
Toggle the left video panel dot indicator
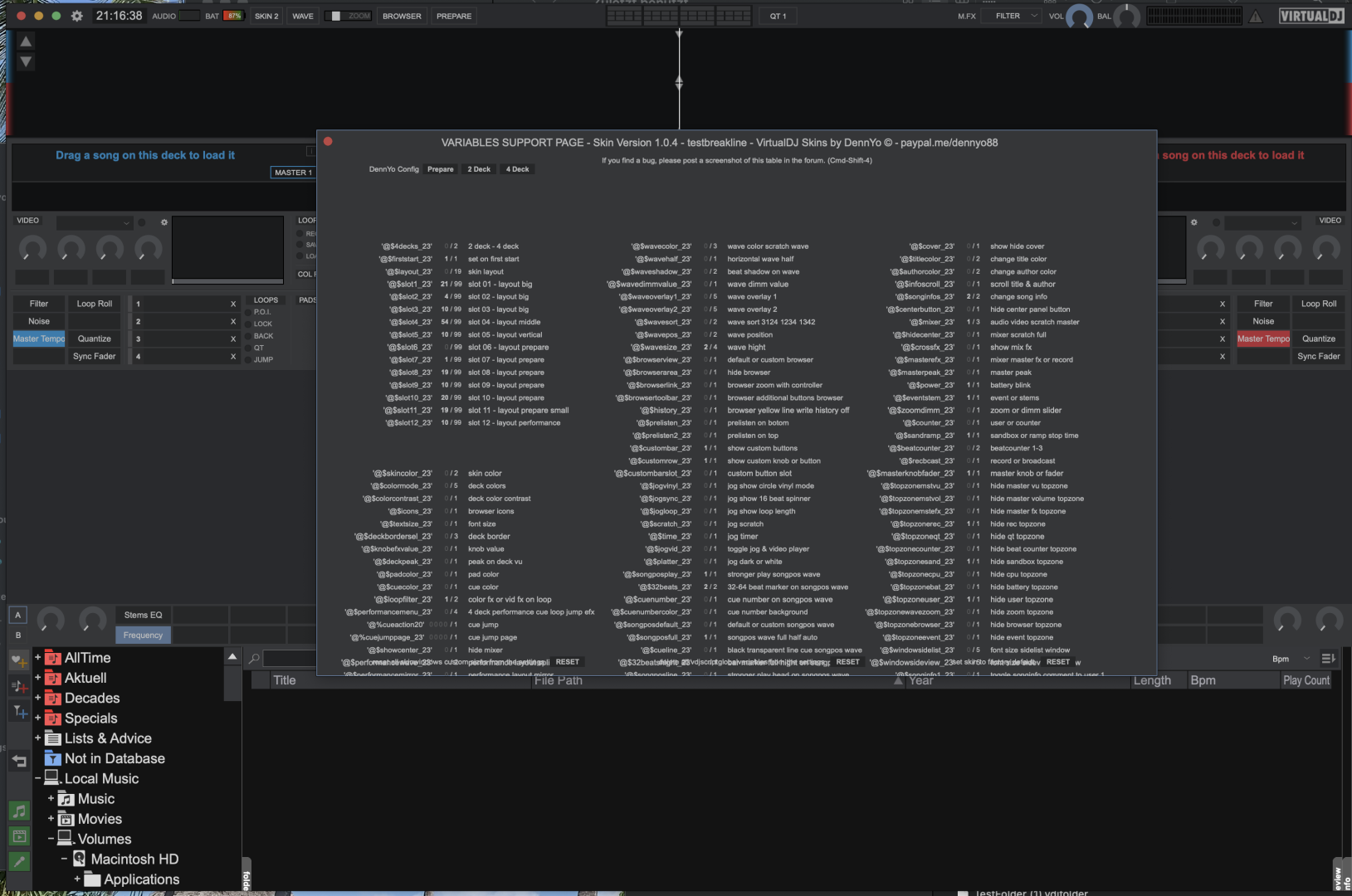[141, 222]
